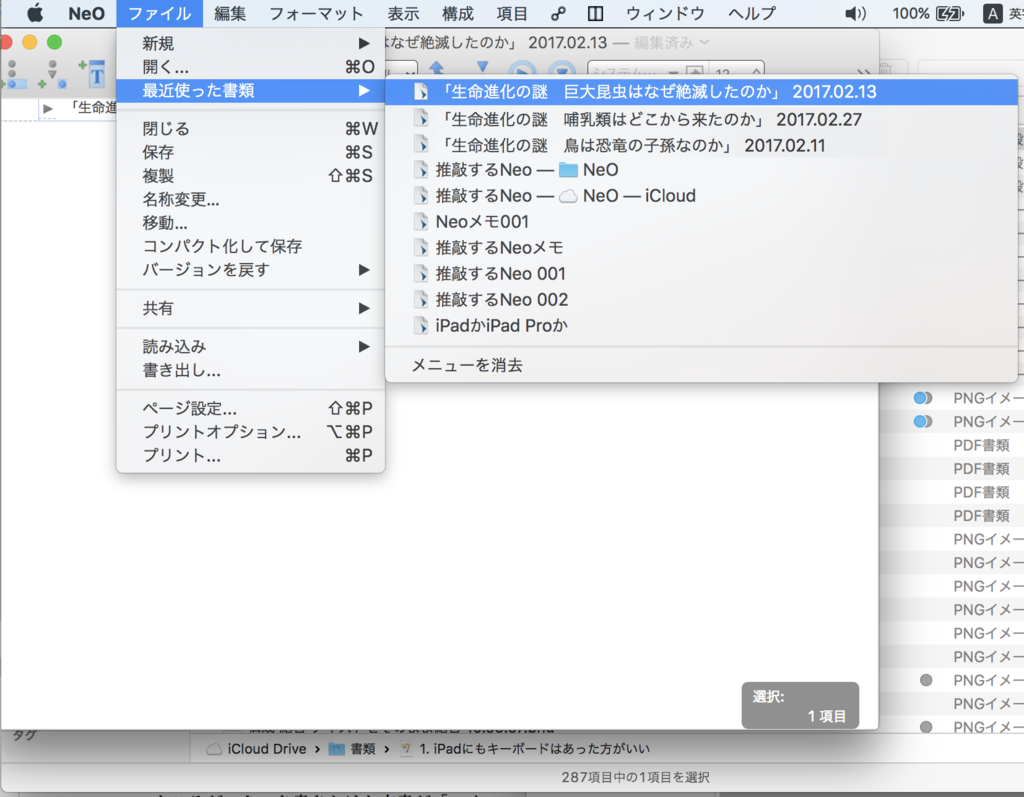Image resolution: width=1024 pixels, height=797 pixels.
Task: Open recent 哺乳類はどこから来たのか document
Action: [701, 120]
